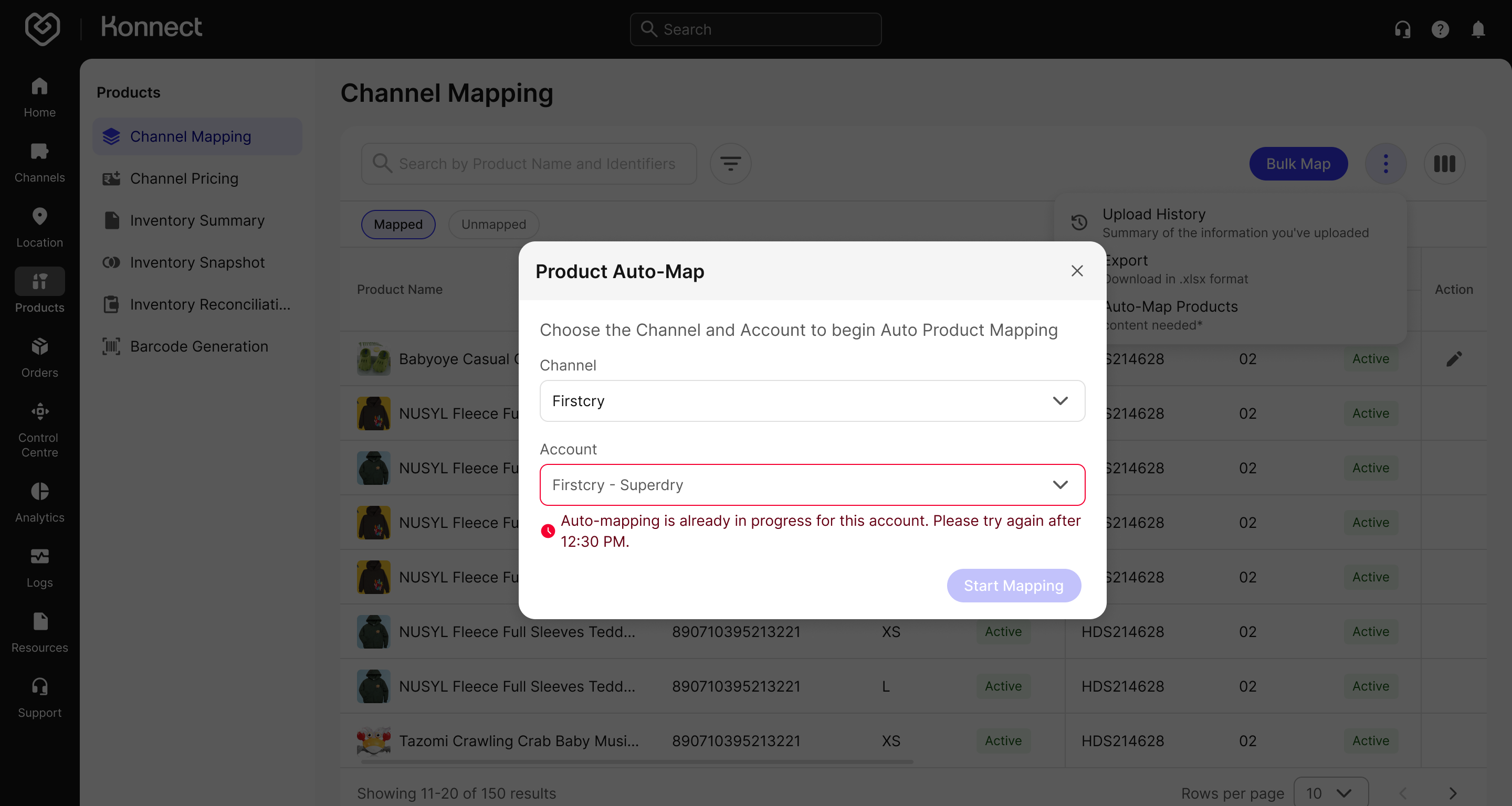
Task: Click the Start Mapping button
Action: [x=1013, y=586]
